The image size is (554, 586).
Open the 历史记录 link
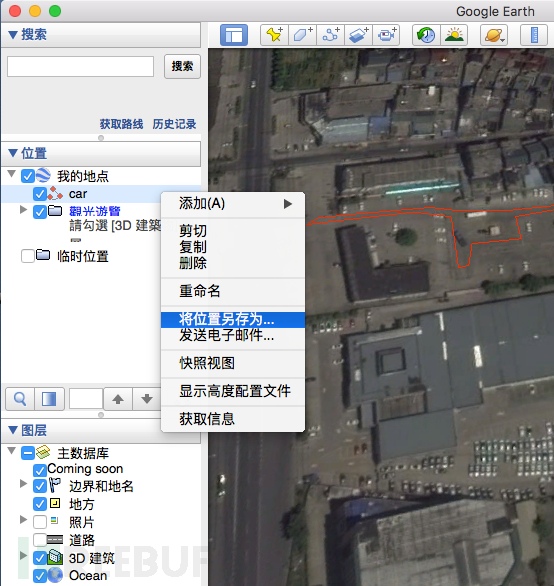pos(174,124)
